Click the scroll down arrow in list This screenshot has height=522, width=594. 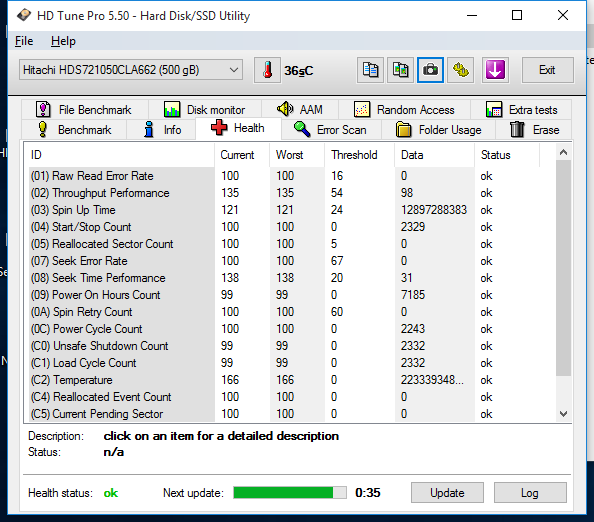[x=563, y=414]
